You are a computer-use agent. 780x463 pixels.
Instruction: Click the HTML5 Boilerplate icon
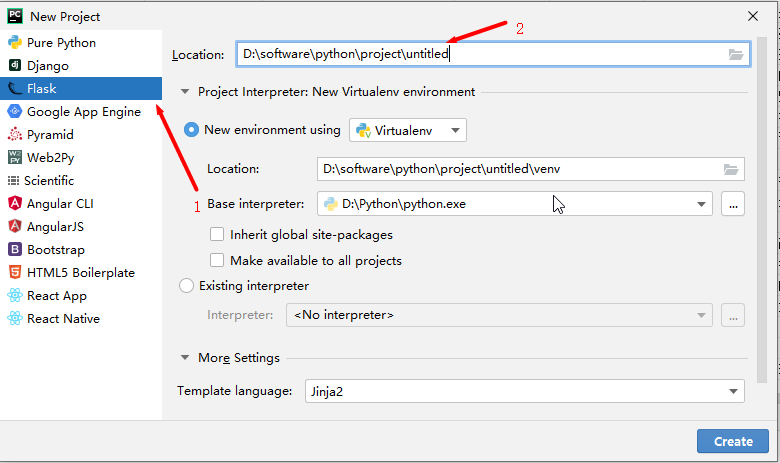[x=15, y=273]
